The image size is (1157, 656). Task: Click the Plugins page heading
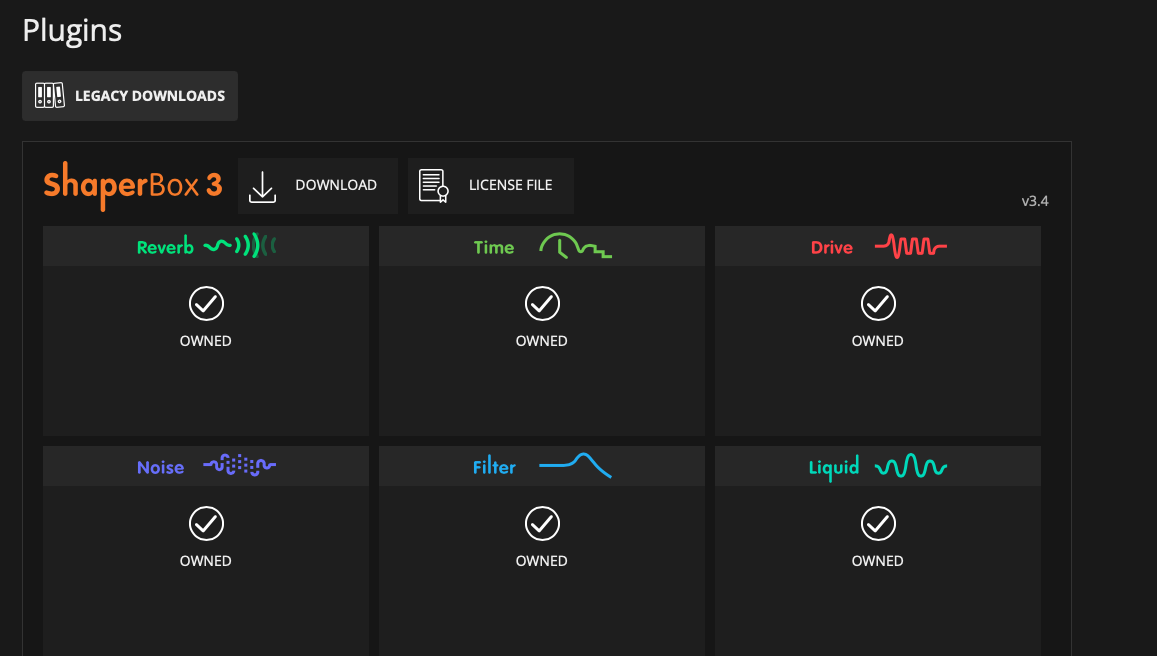[72, 31]
